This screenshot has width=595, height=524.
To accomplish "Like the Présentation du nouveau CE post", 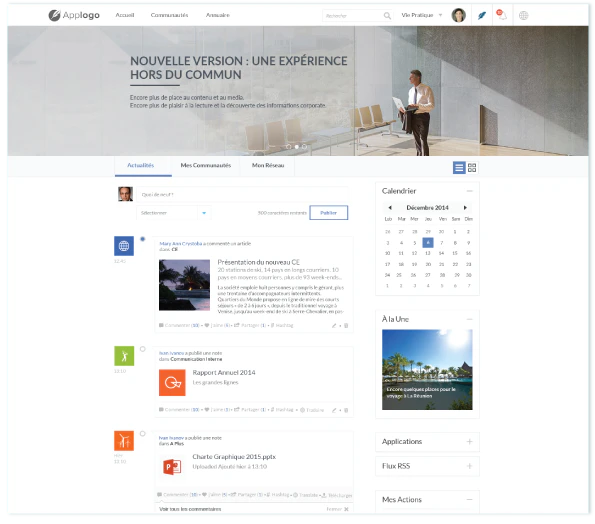I will [x=217, y=325].
